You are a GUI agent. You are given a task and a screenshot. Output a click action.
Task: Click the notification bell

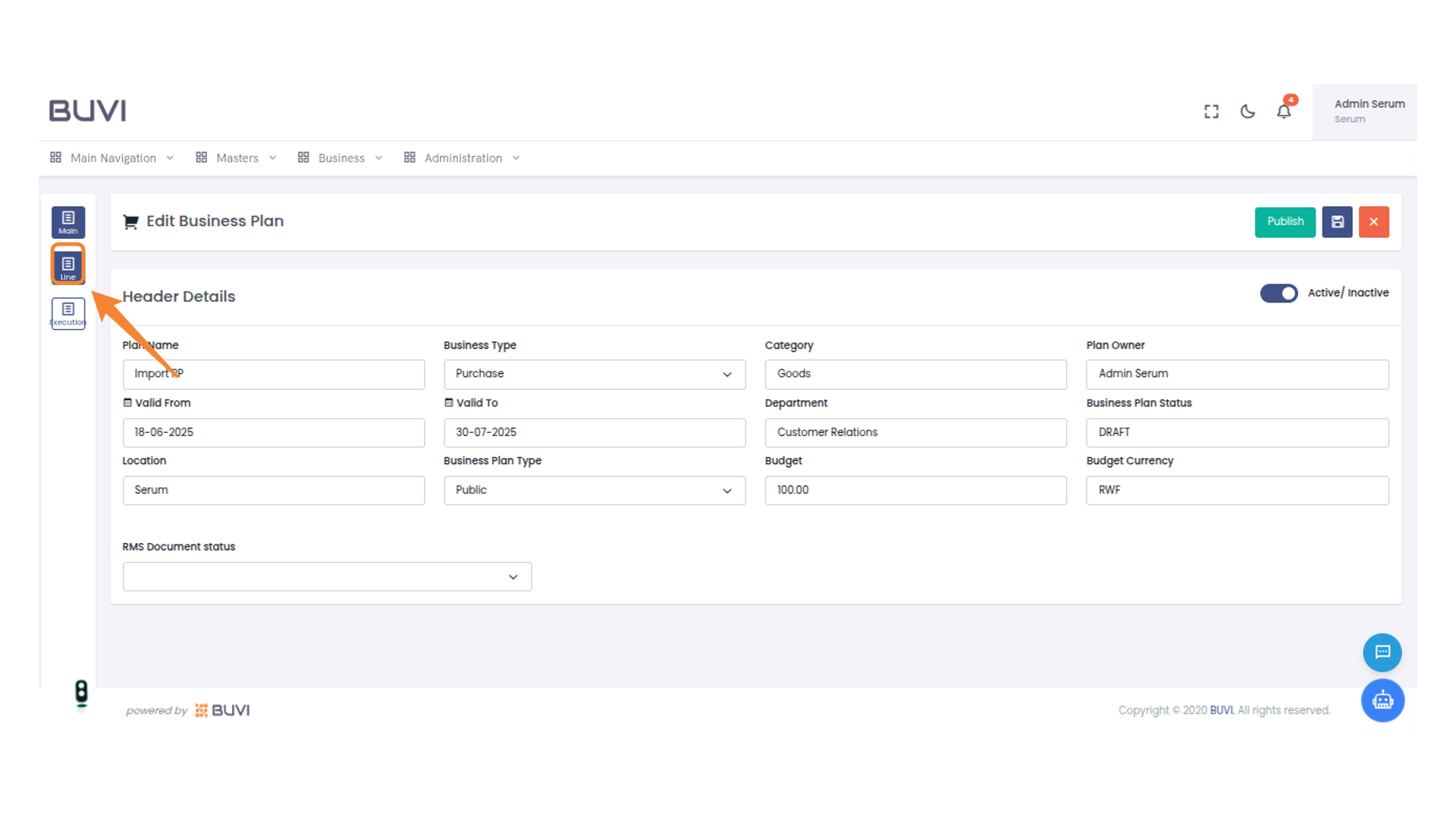pyautogui.click(x=1284, y=111)
